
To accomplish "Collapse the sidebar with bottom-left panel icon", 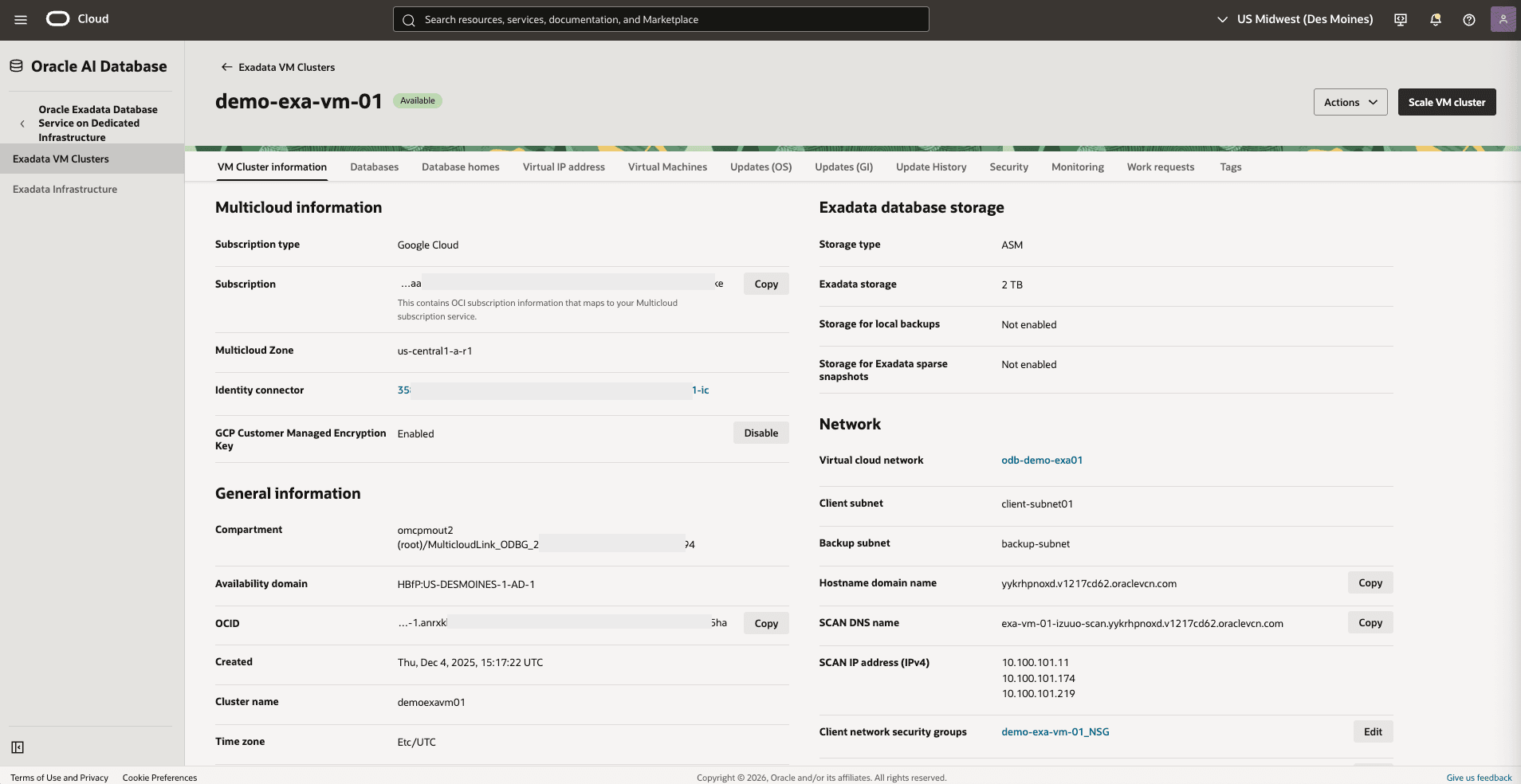I will tap(18, 747).
